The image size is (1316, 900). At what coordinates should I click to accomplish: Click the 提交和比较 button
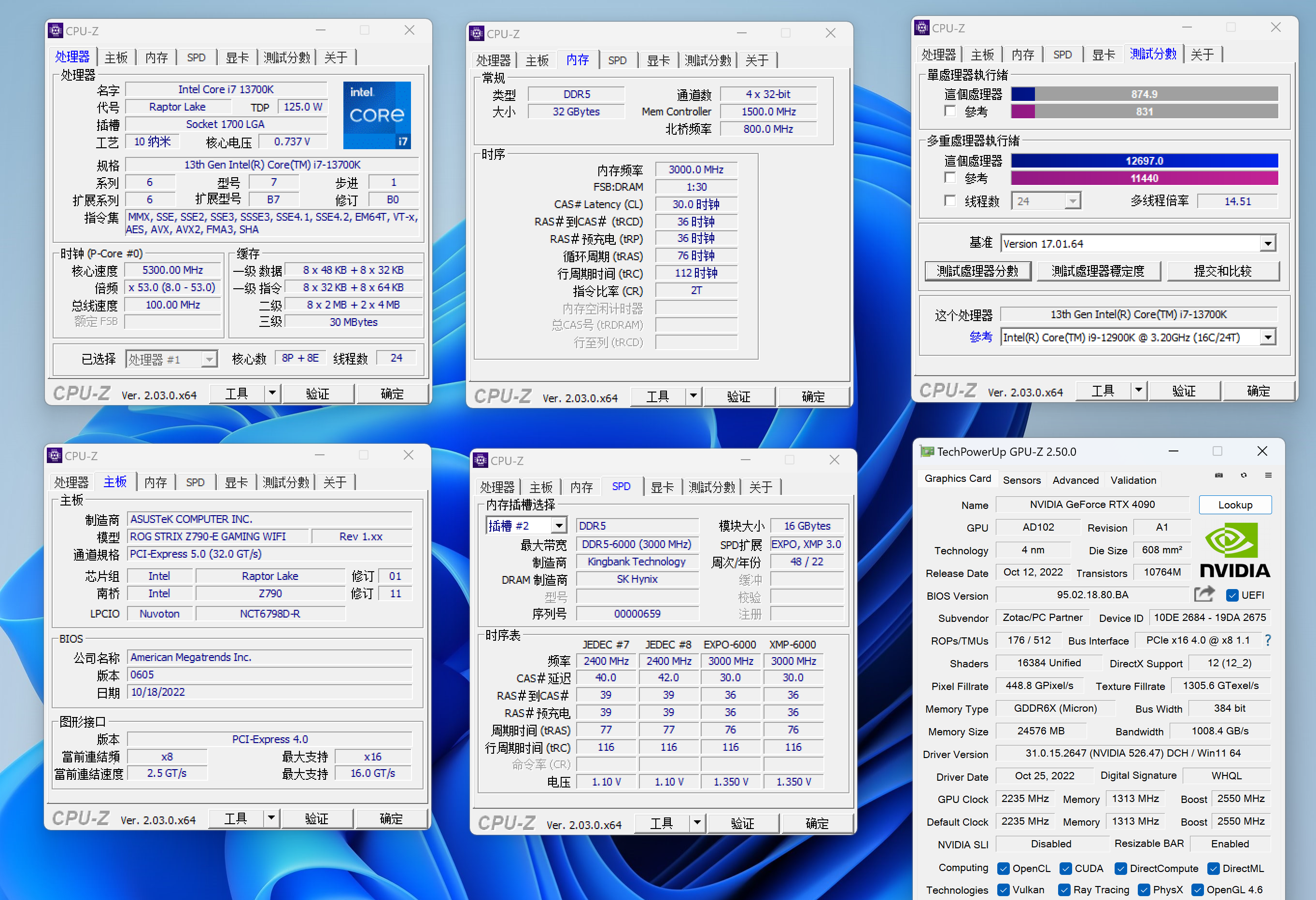[1223, 271]
